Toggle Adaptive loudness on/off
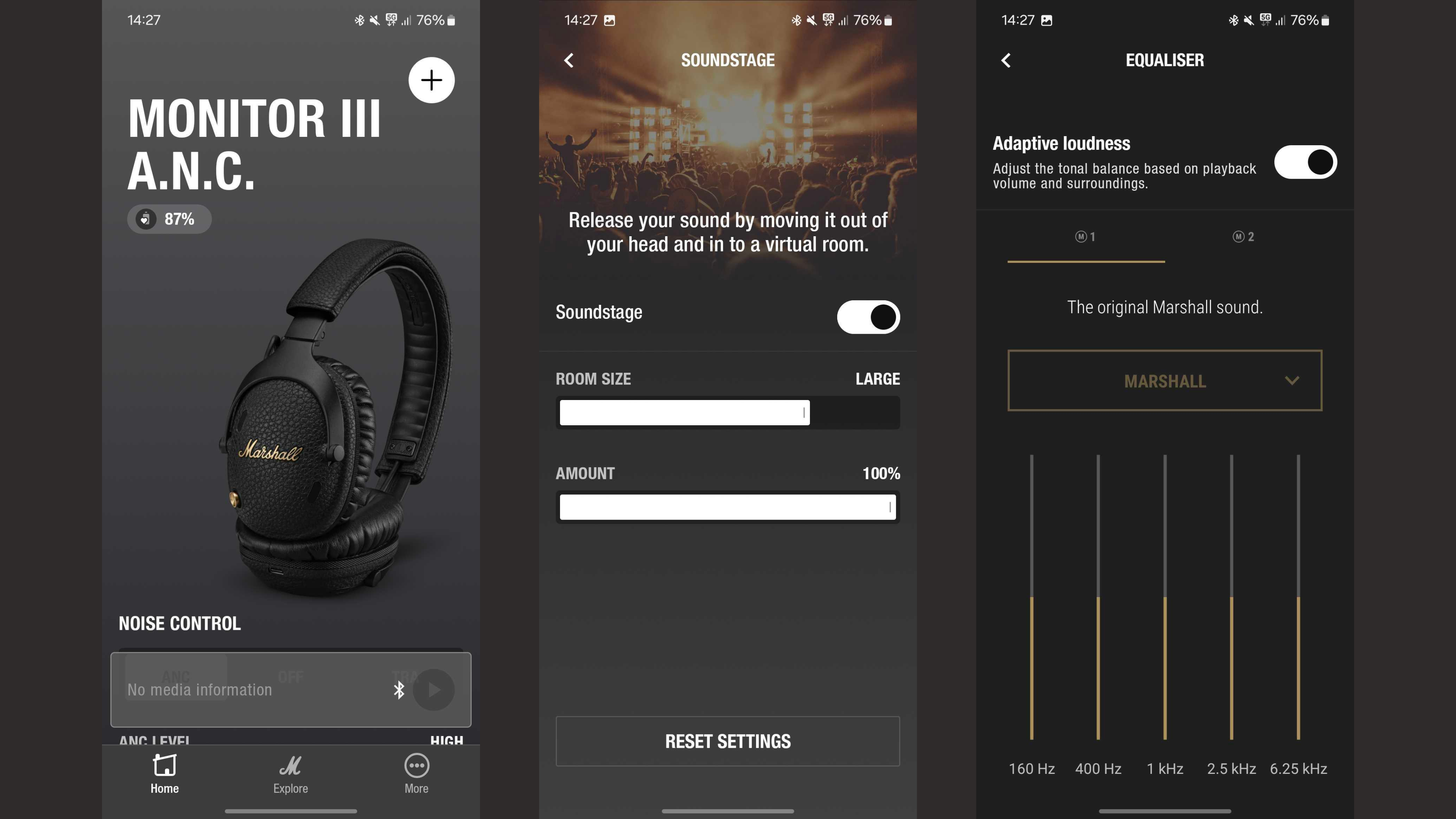 [x=1307, y=161]
